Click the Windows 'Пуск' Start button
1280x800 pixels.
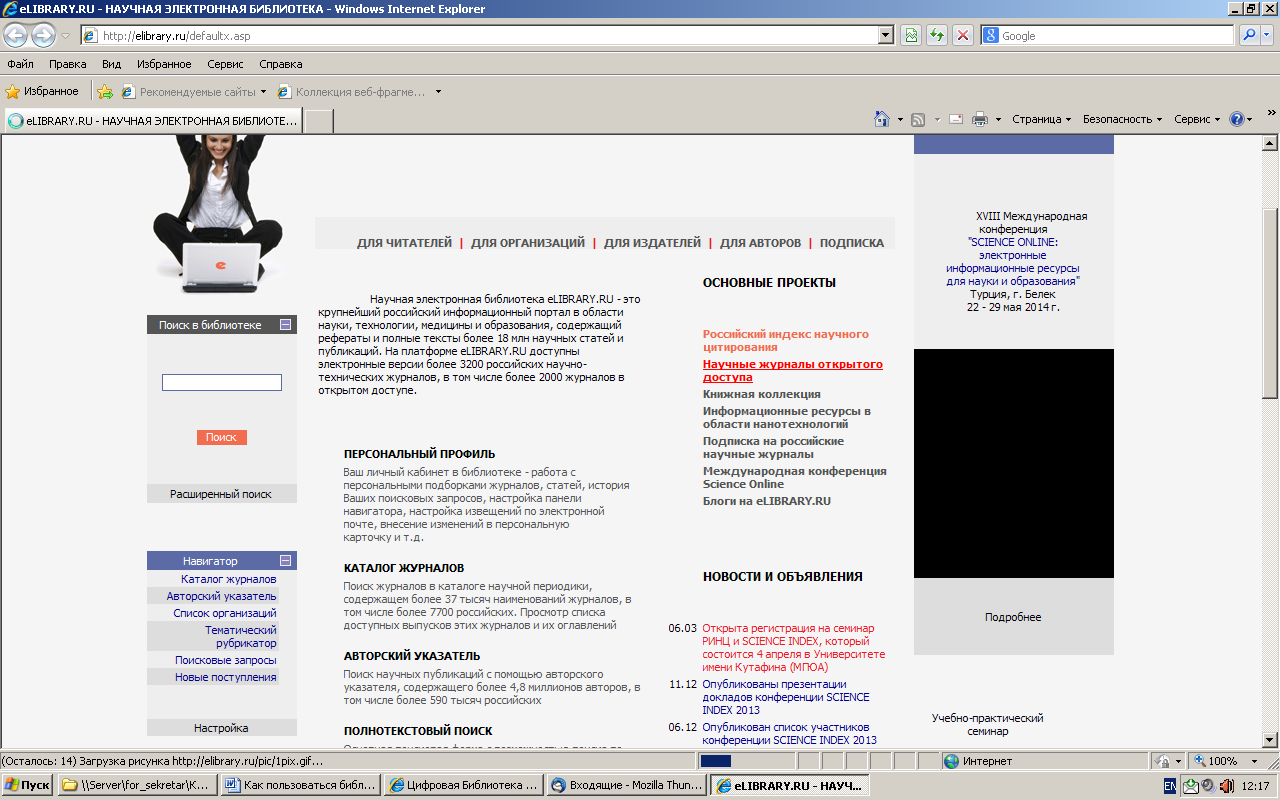pos(27,786)
